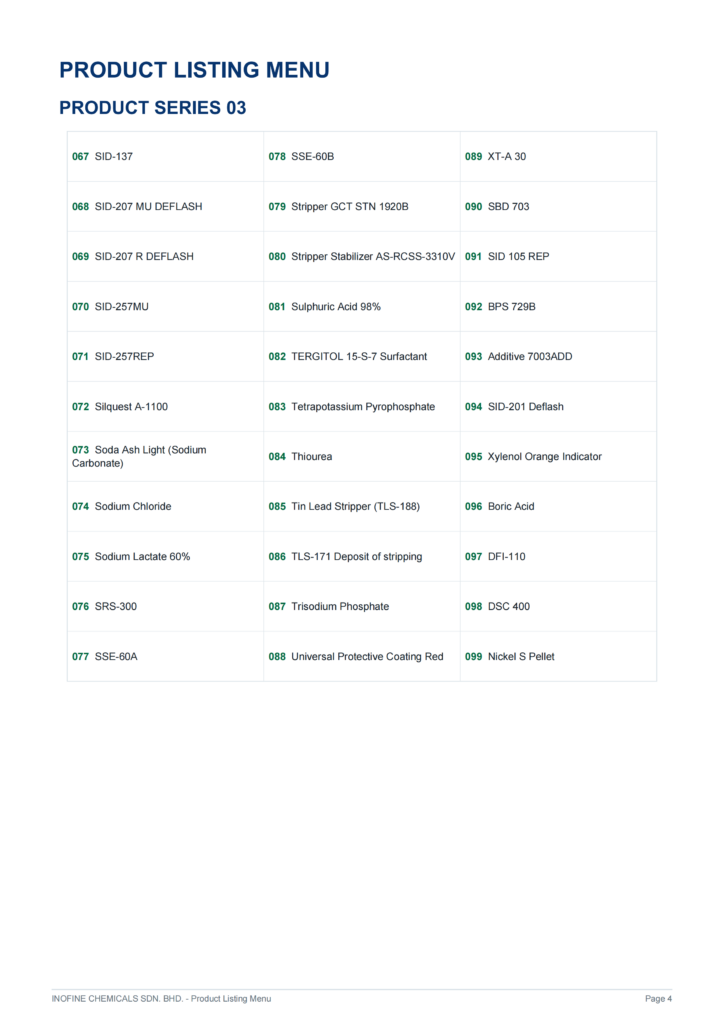Select 082 TERGITOL 15-S-7 Surfactant

coord(347,357)
